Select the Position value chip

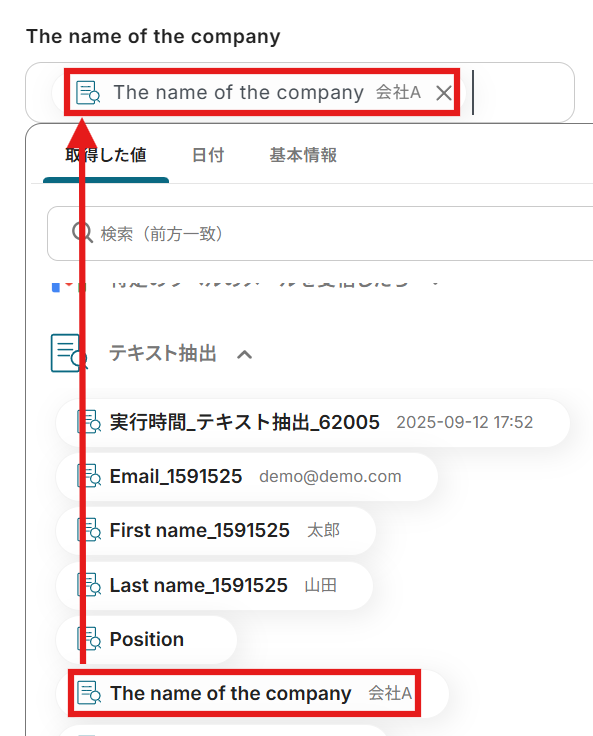[146, 639]
